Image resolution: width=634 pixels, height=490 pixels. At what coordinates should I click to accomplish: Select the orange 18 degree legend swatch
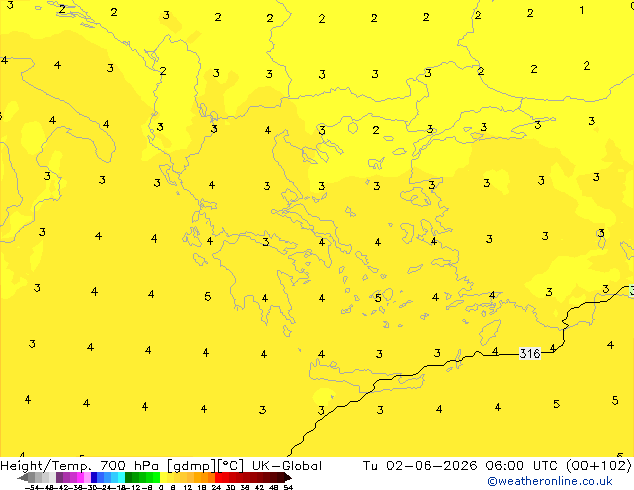[x=204, y=477]
